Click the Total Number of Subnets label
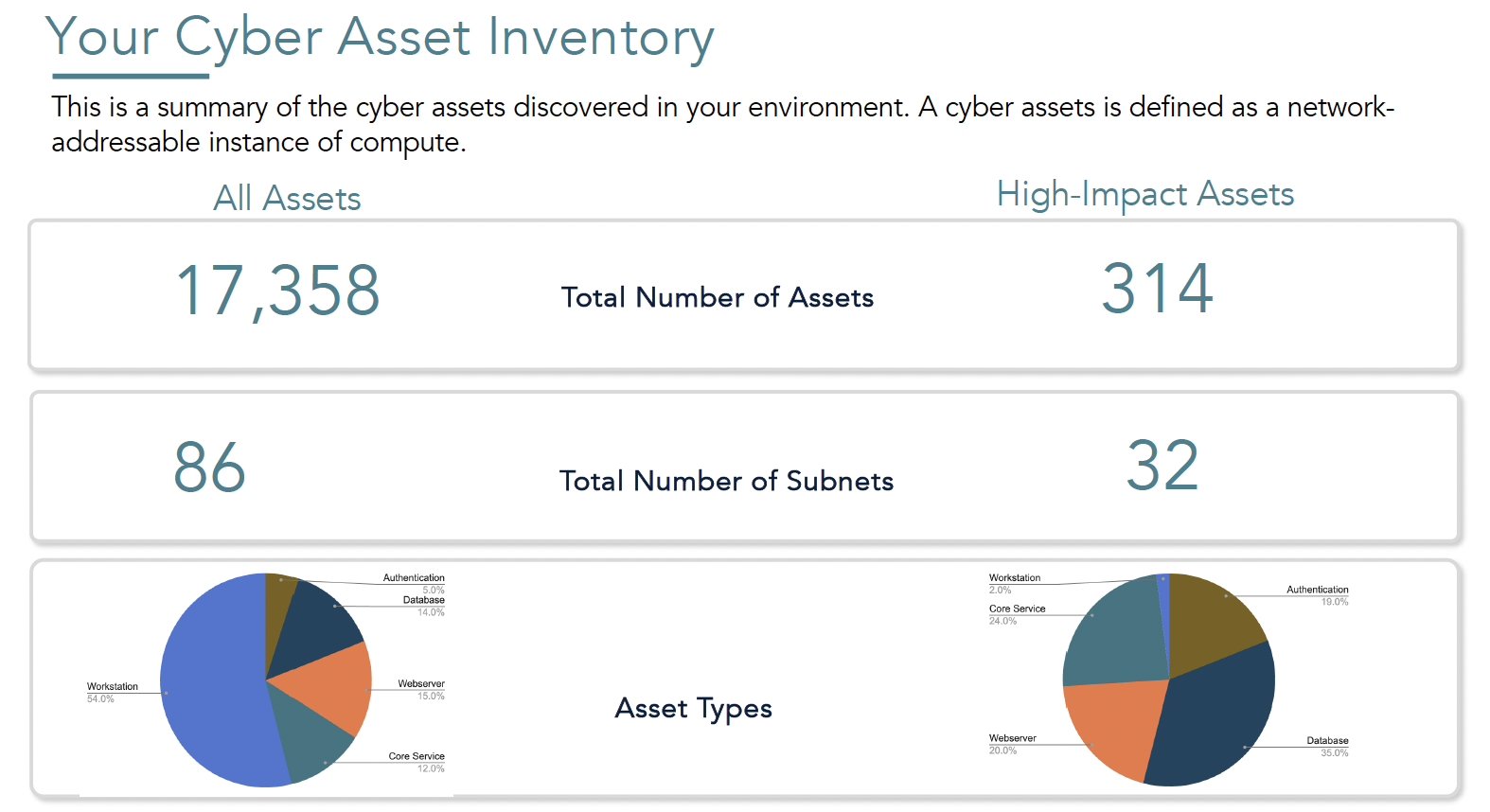 coord(726,481)
